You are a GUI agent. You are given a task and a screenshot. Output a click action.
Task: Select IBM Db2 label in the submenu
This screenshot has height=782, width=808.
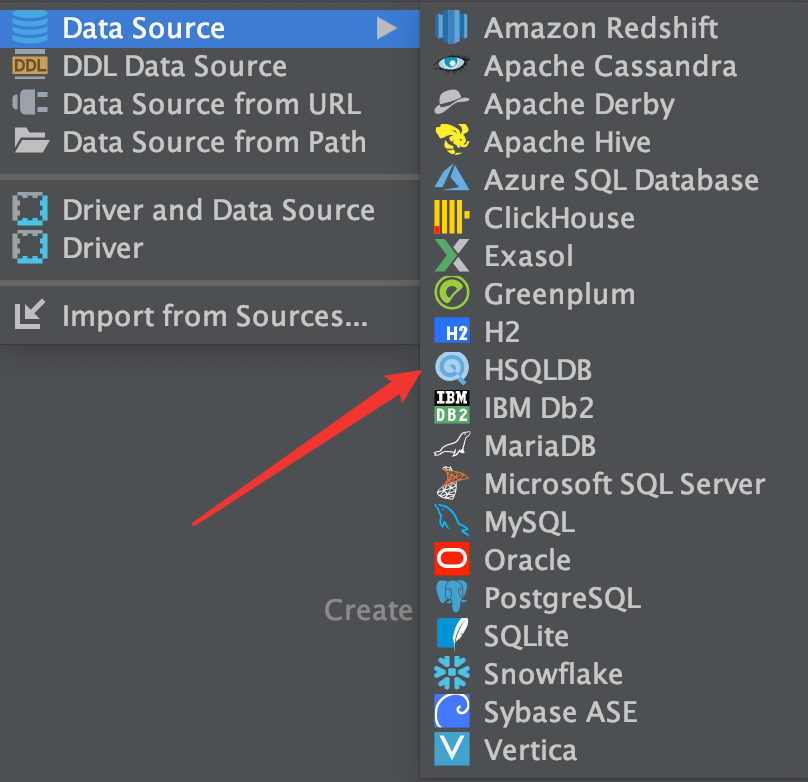[x=539, y=407]
